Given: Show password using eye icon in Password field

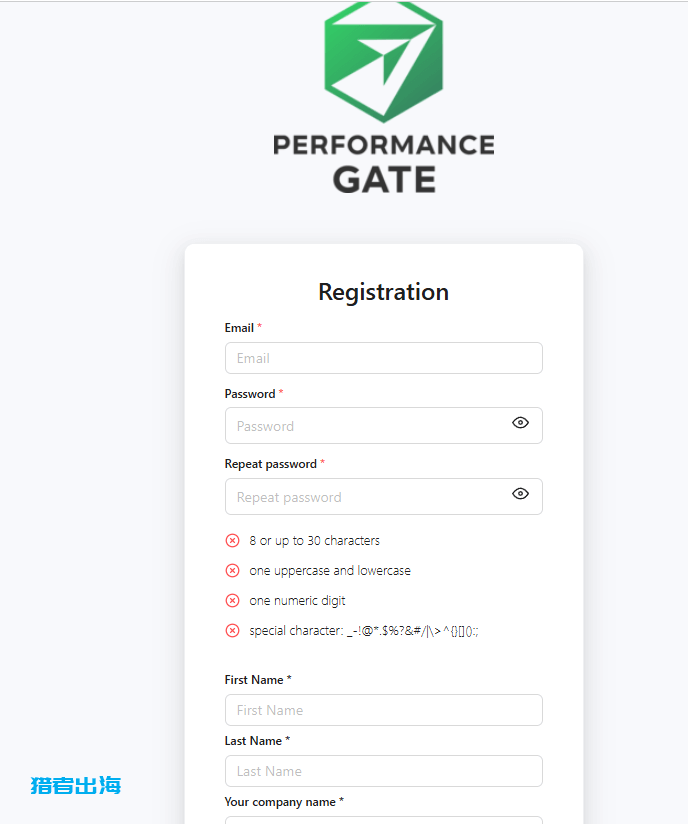Looking at the screenshot, I should click(520, 423).
